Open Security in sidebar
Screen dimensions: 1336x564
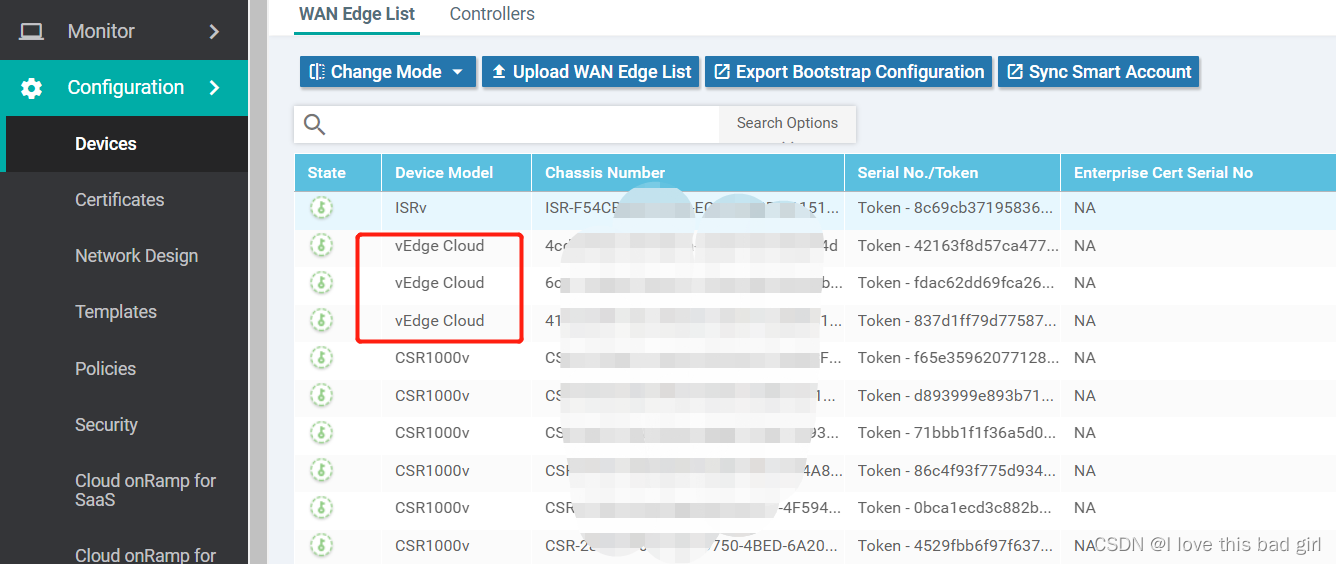[x=106, y=425]
